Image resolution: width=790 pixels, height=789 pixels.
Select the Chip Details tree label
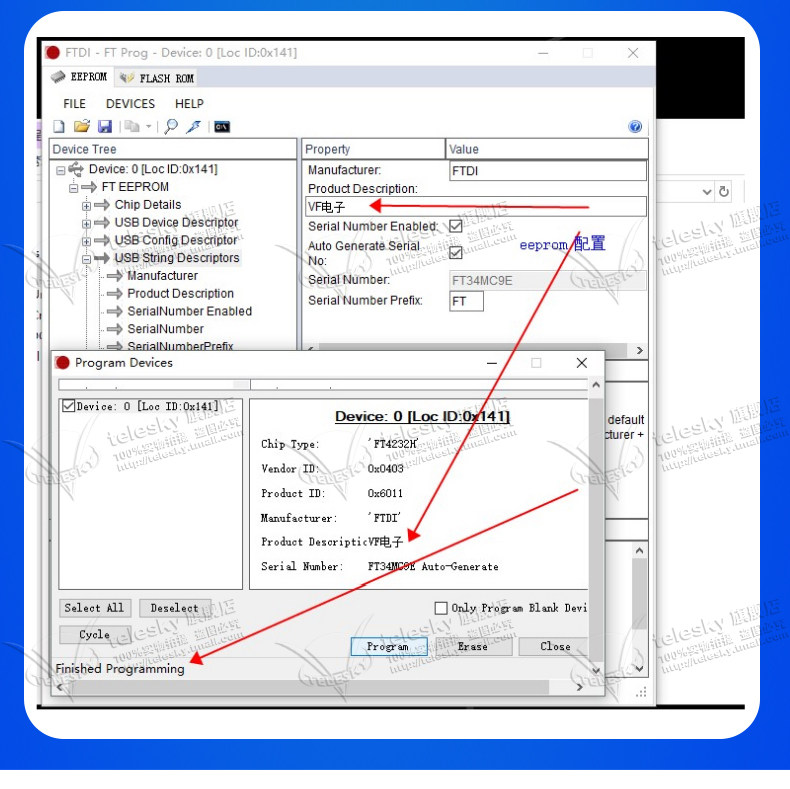pyautogui.click(x=148, y=205)
